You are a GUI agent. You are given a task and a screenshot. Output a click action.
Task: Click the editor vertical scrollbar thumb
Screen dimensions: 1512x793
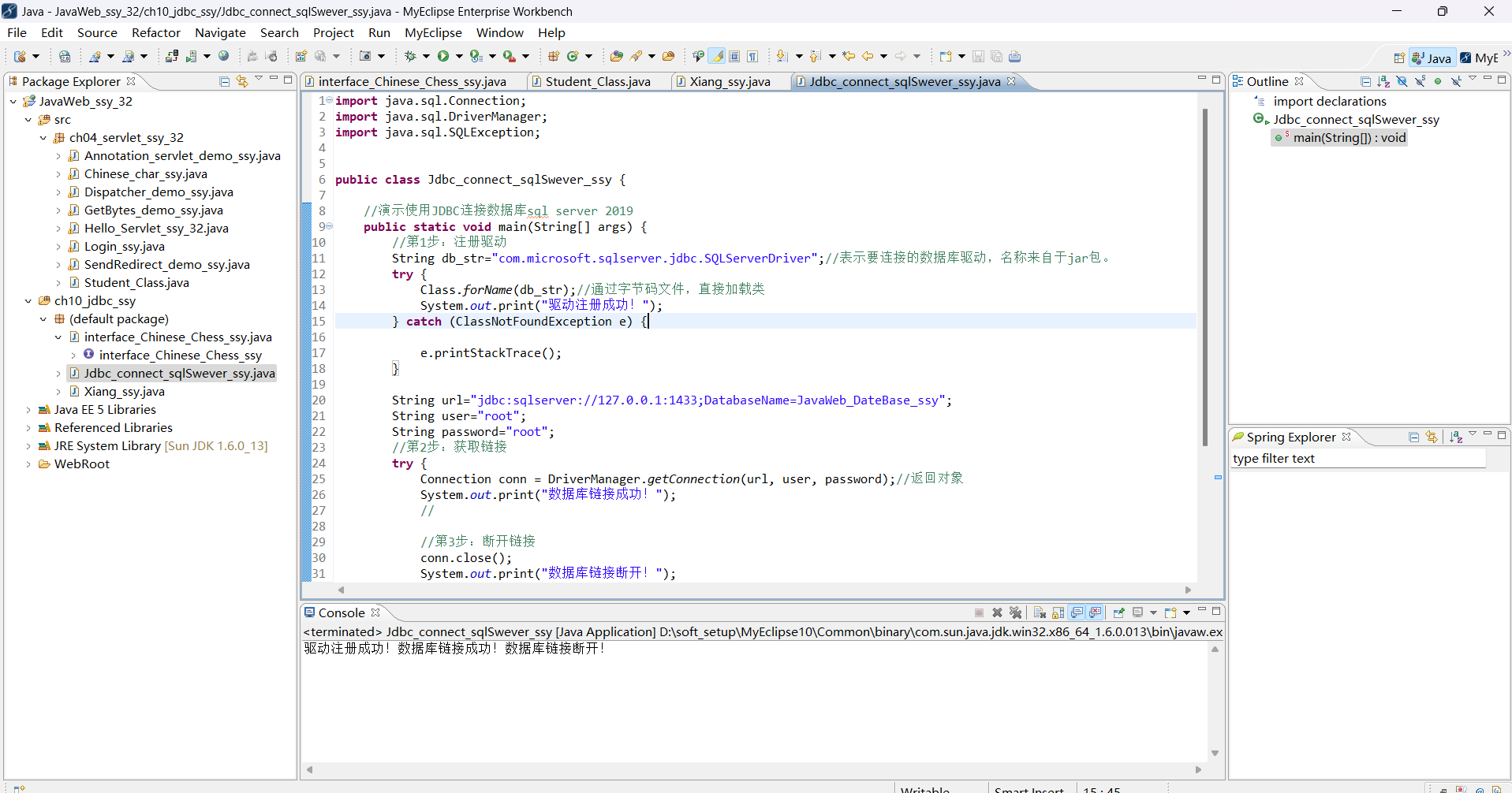(x=1204, y=277)
